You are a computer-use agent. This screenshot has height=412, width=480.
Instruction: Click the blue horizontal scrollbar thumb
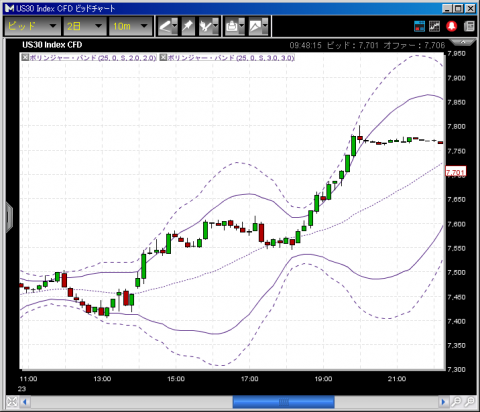pos(283,402)
